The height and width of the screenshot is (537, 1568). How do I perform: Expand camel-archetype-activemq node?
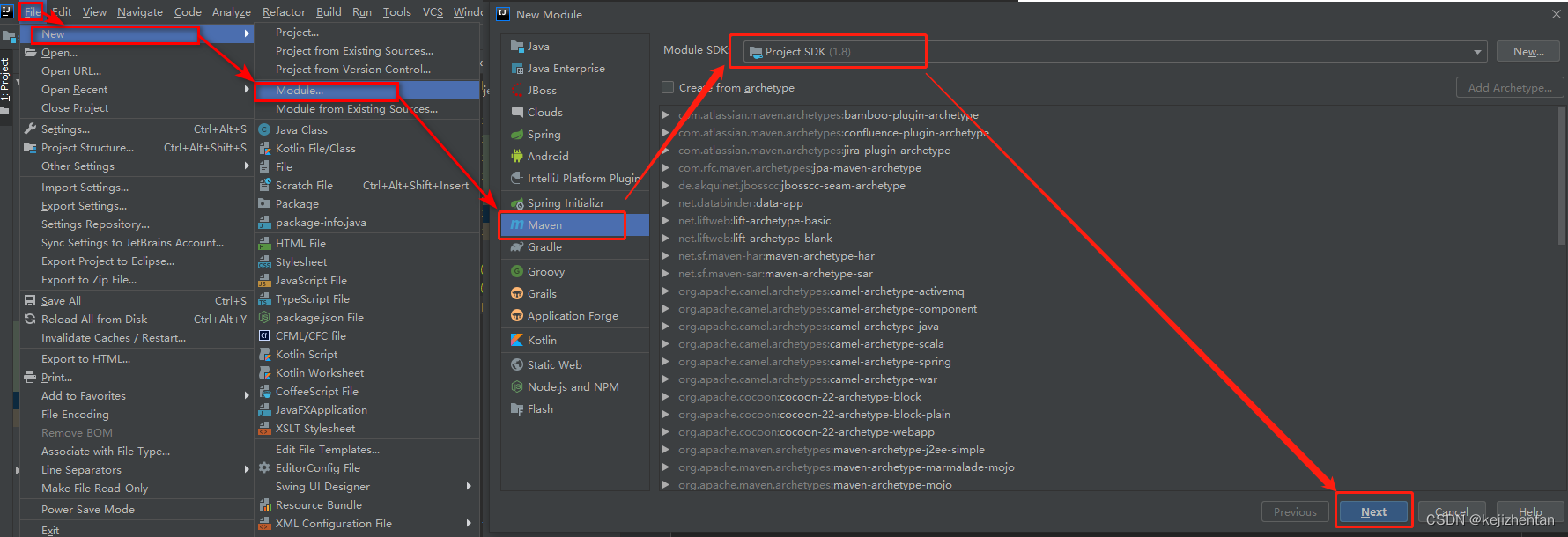pos(666,291)
